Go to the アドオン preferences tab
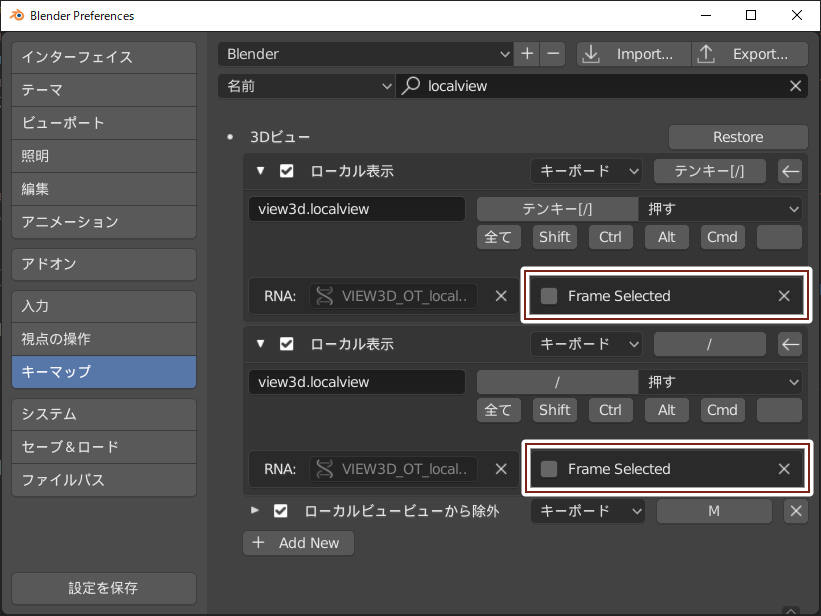Viewport: 821px width, 616px height. pos(104,264)
